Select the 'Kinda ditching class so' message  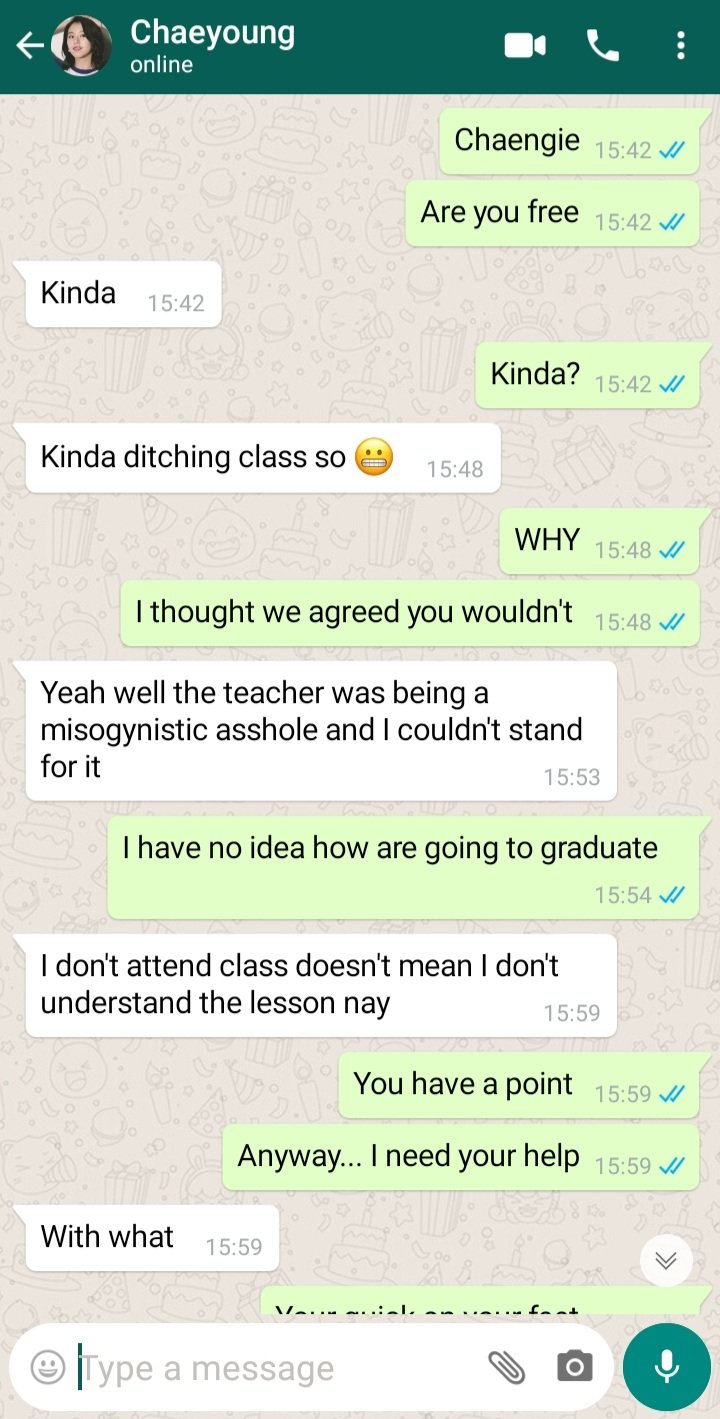262,458
